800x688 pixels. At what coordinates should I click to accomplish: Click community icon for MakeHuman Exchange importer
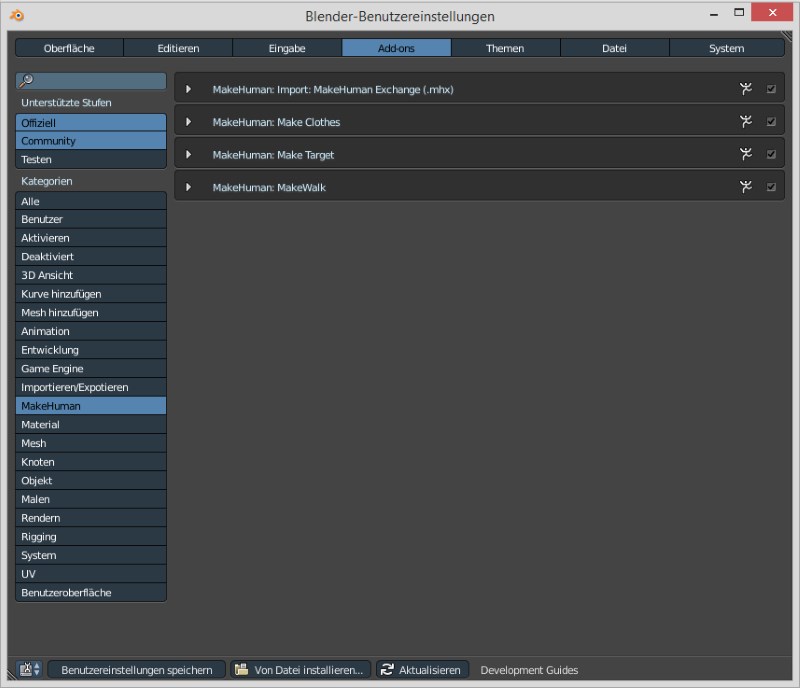tap(745, 89)
